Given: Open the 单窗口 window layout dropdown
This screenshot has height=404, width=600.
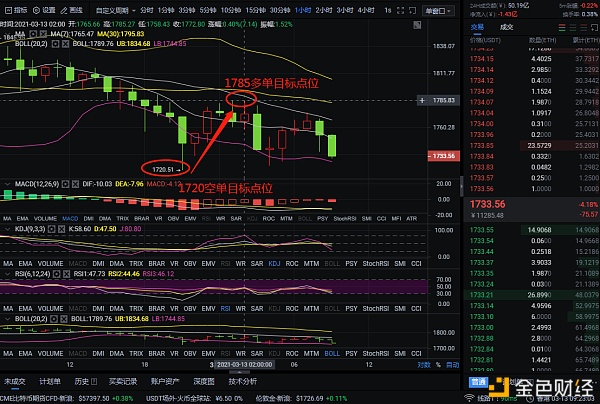Looking at the screenshot, I should coord(438,11).
